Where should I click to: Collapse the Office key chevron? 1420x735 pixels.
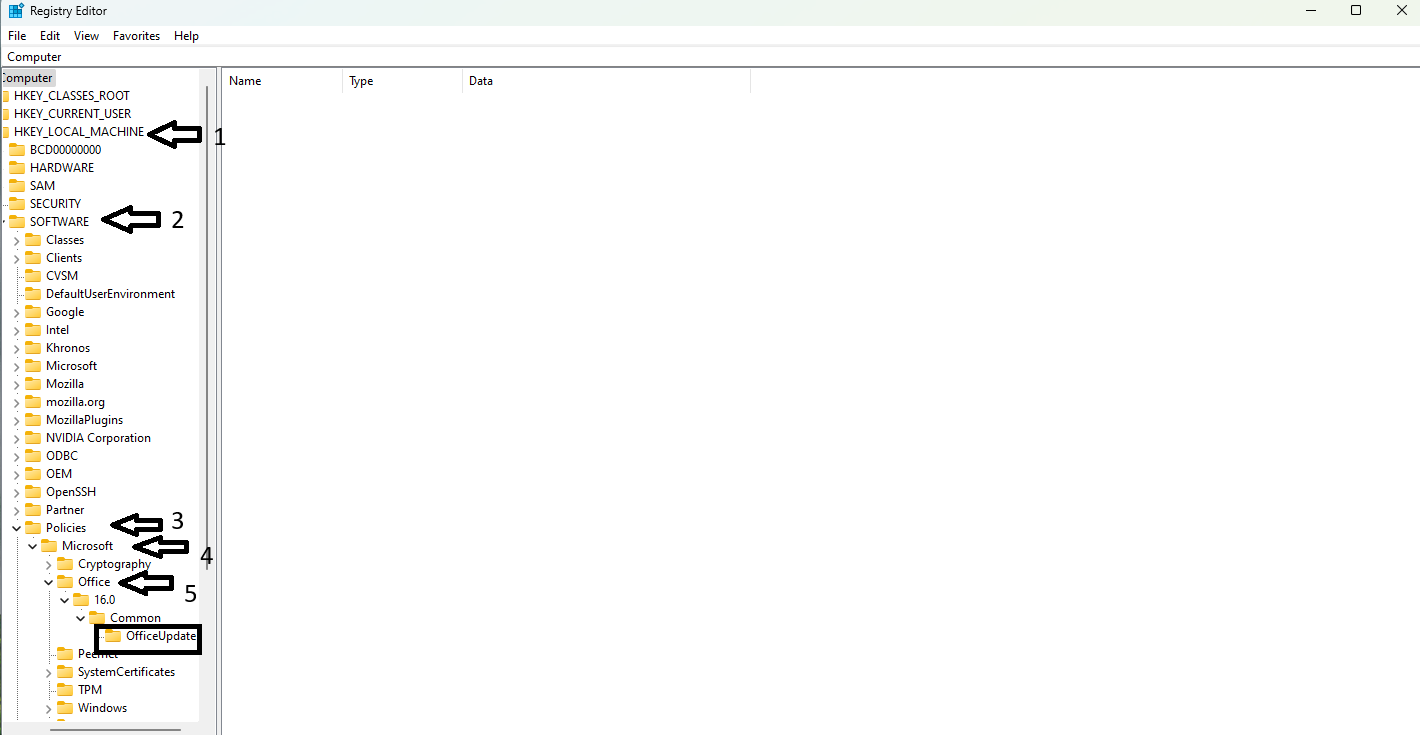tap(48, 582)
